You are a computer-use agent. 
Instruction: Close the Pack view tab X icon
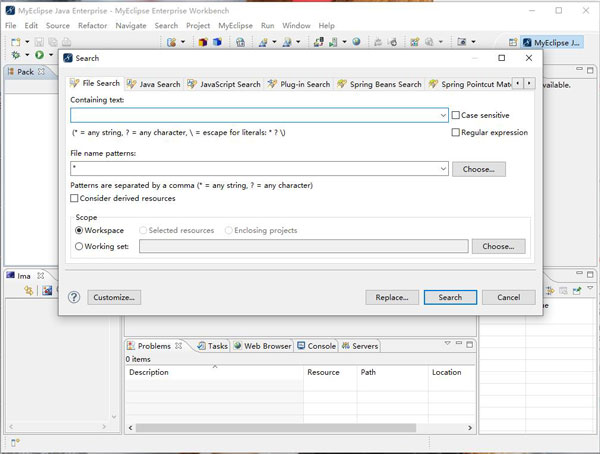pos(41,72)
